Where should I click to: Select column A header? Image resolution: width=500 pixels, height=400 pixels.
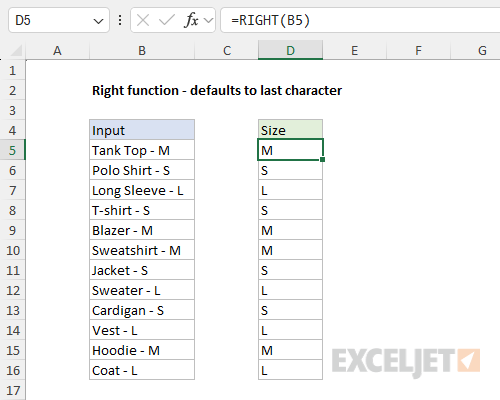(57, 51)
